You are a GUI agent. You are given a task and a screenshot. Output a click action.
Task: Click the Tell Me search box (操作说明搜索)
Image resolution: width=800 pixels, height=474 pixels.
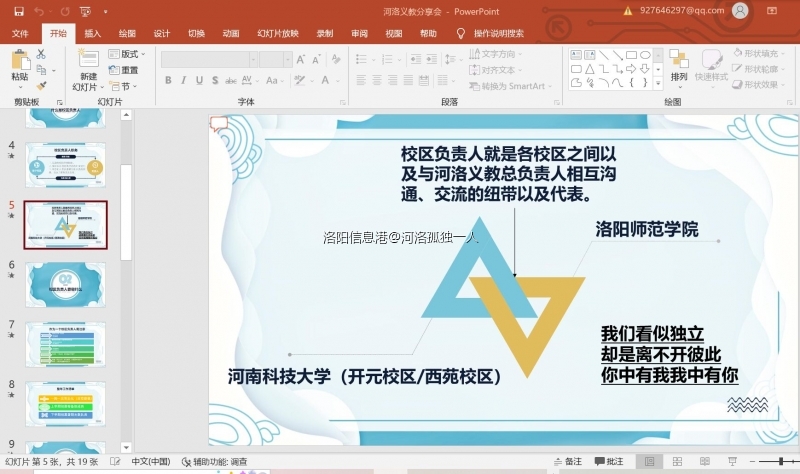coord(491,33)
